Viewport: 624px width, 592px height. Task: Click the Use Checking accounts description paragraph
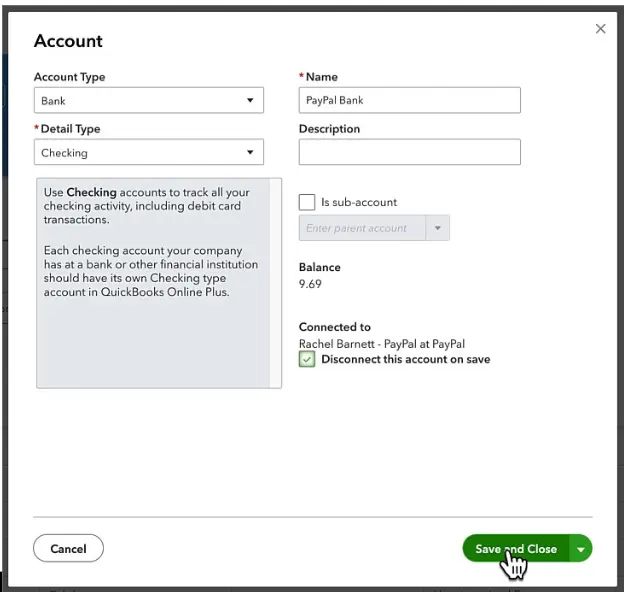coord(146,206)
